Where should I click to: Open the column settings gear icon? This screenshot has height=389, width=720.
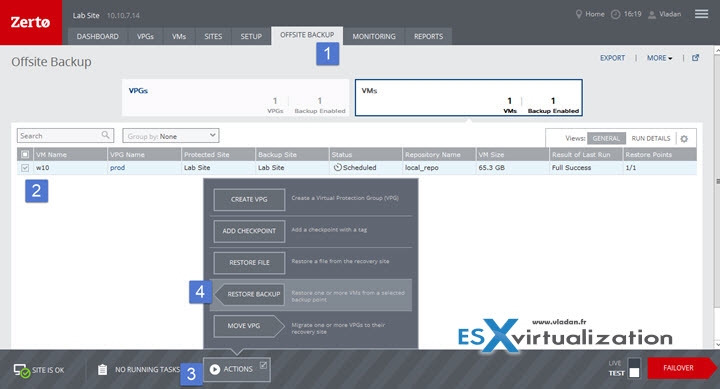pos(684,139)
